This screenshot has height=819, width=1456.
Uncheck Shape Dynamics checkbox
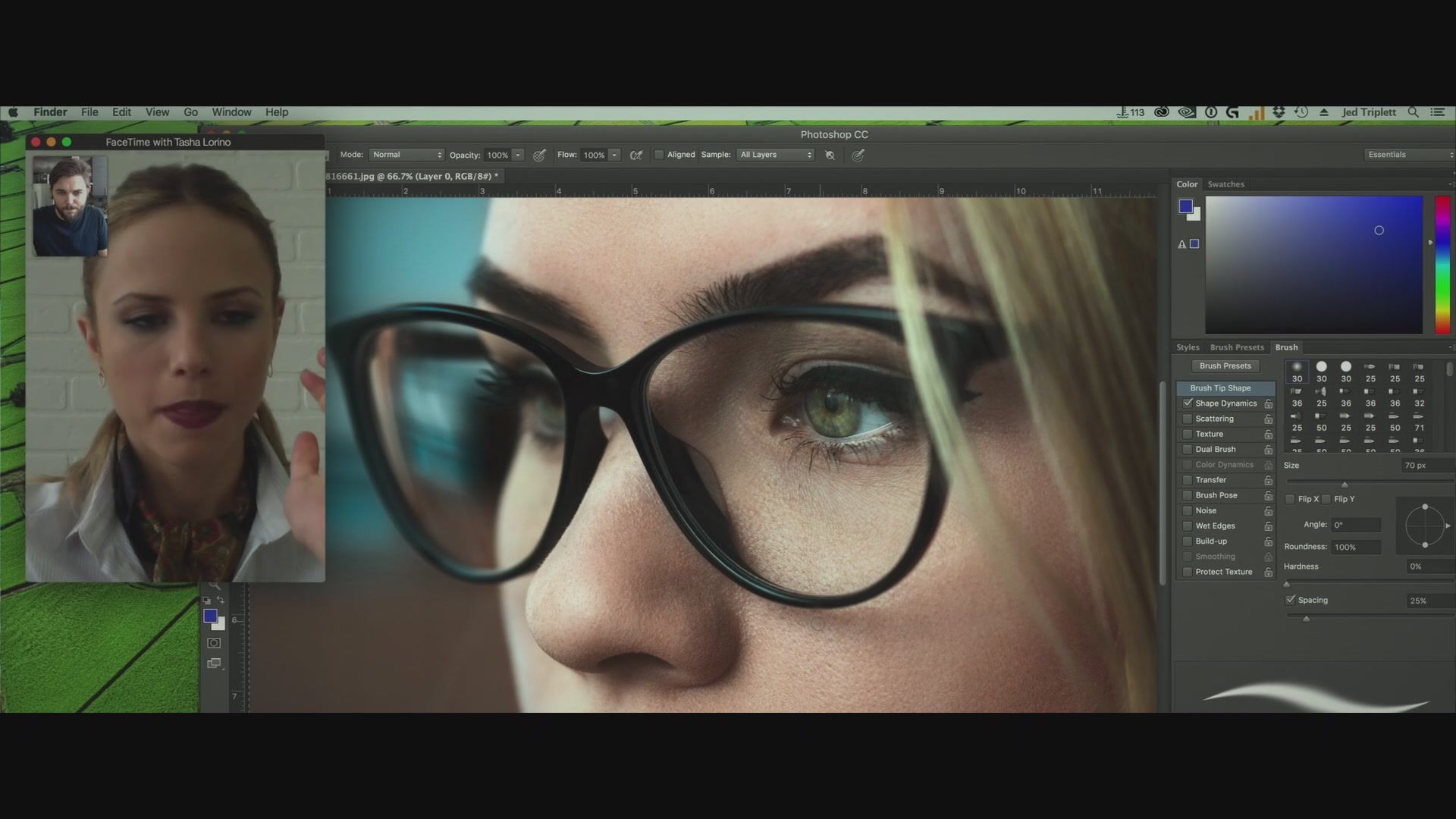tap(1188, 403)
